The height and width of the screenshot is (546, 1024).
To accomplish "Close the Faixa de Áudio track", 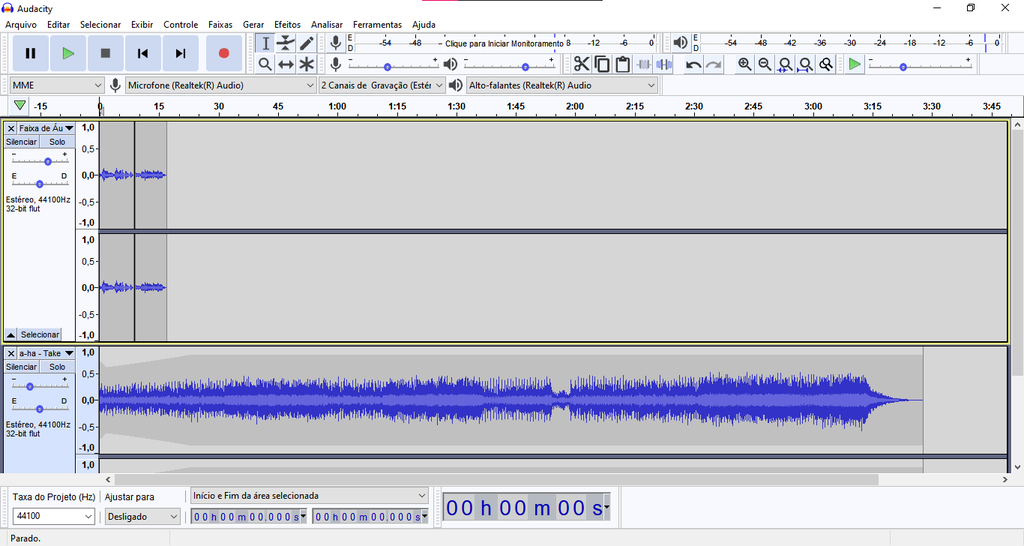I will [x=11, y=129].
